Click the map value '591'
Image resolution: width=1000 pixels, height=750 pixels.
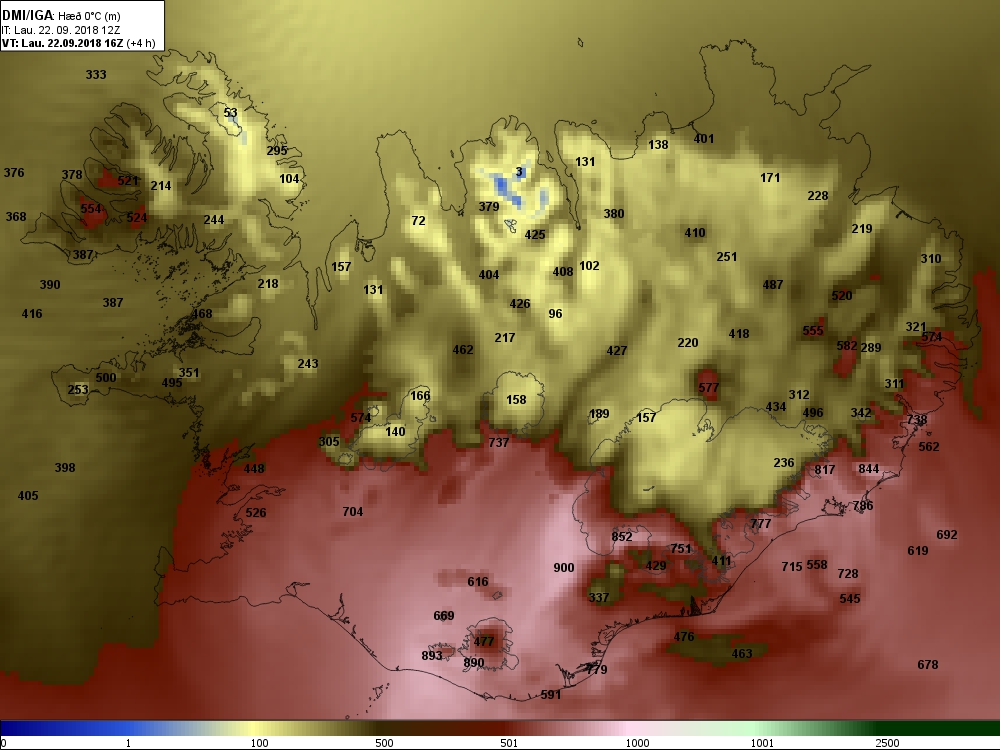click(x=550, y=695)
